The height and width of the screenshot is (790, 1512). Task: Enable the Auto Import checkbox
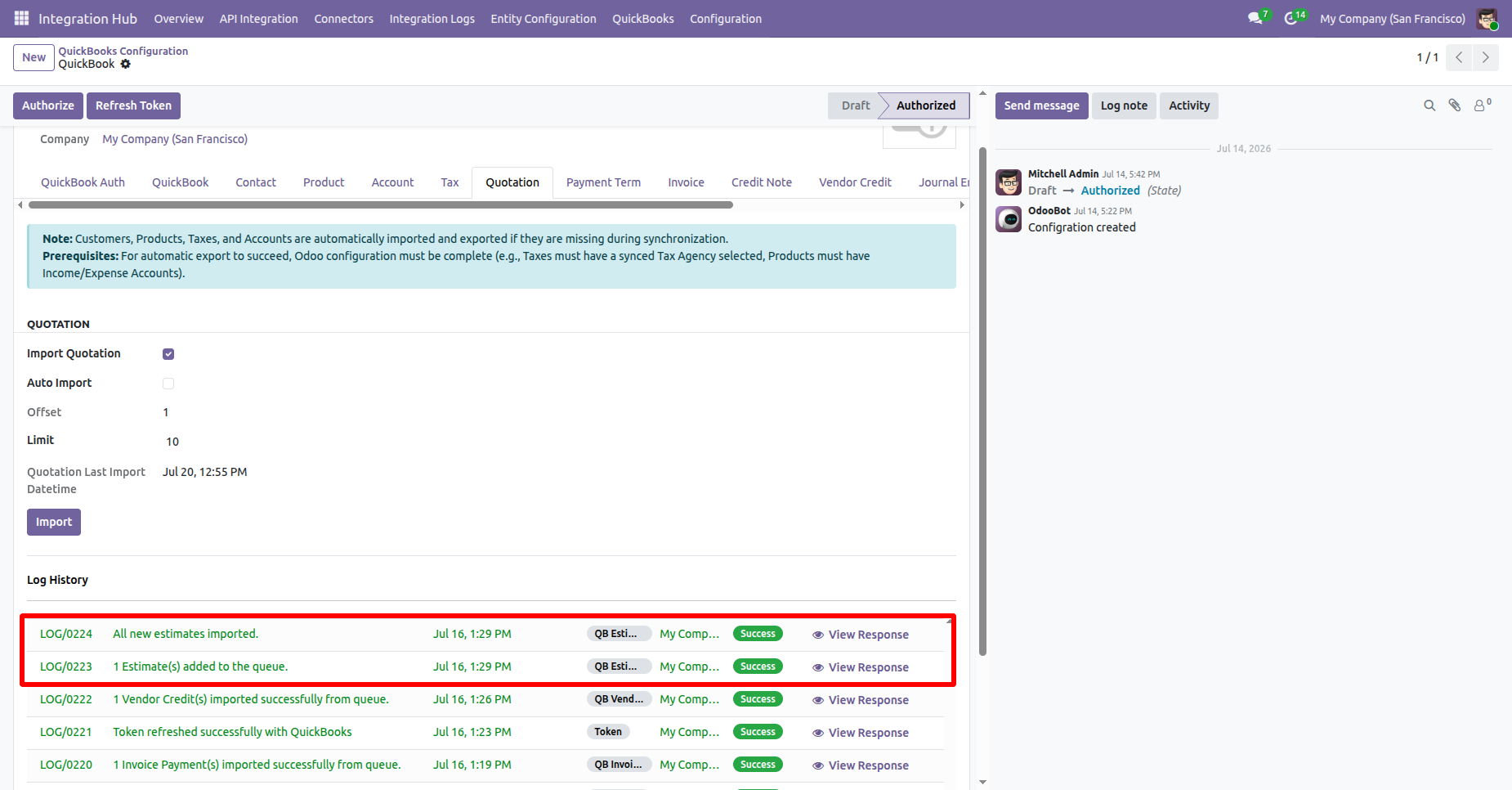168,384
